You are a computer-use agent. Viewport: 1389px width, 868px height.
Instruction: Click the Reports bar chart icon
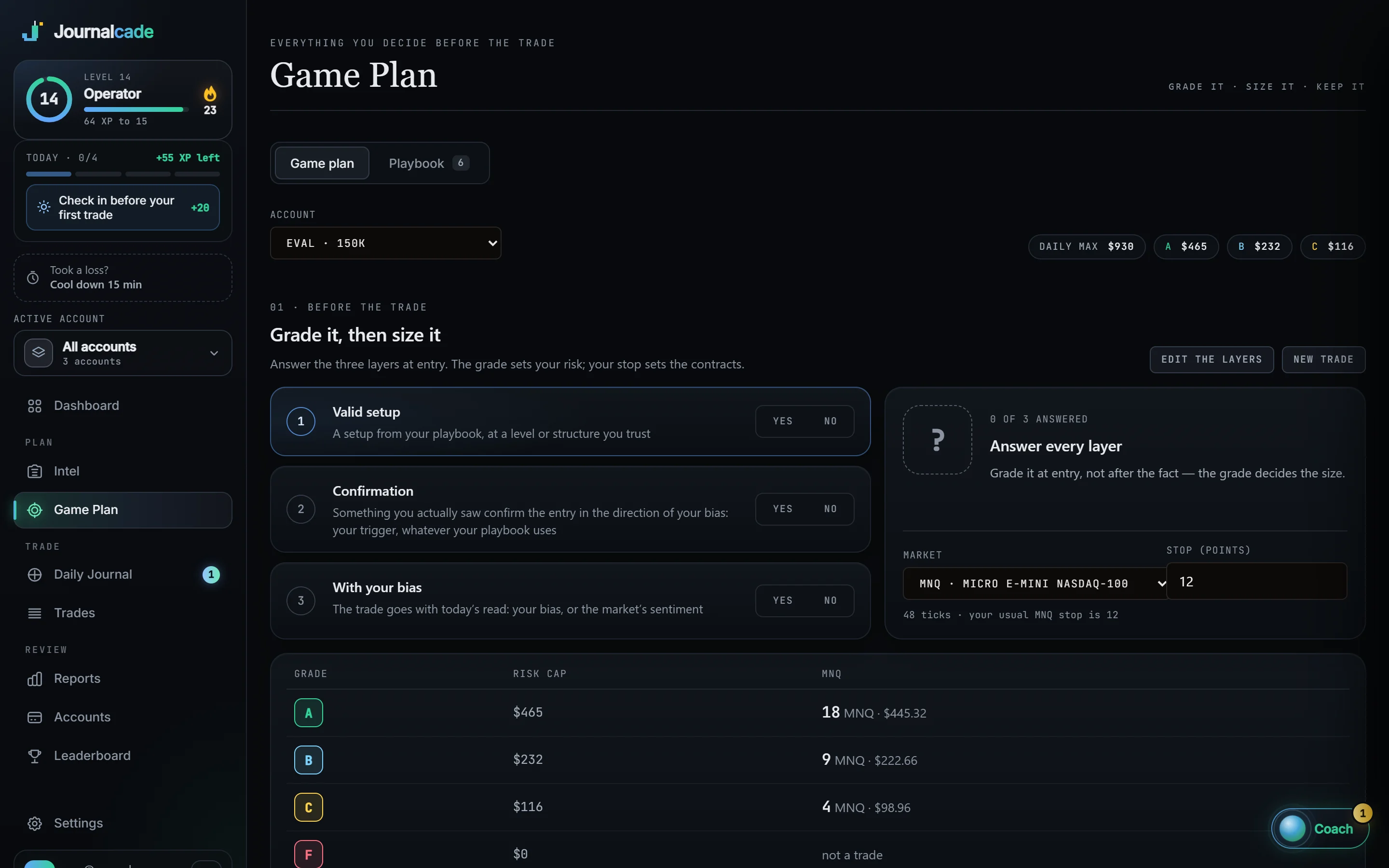[34, 678]
